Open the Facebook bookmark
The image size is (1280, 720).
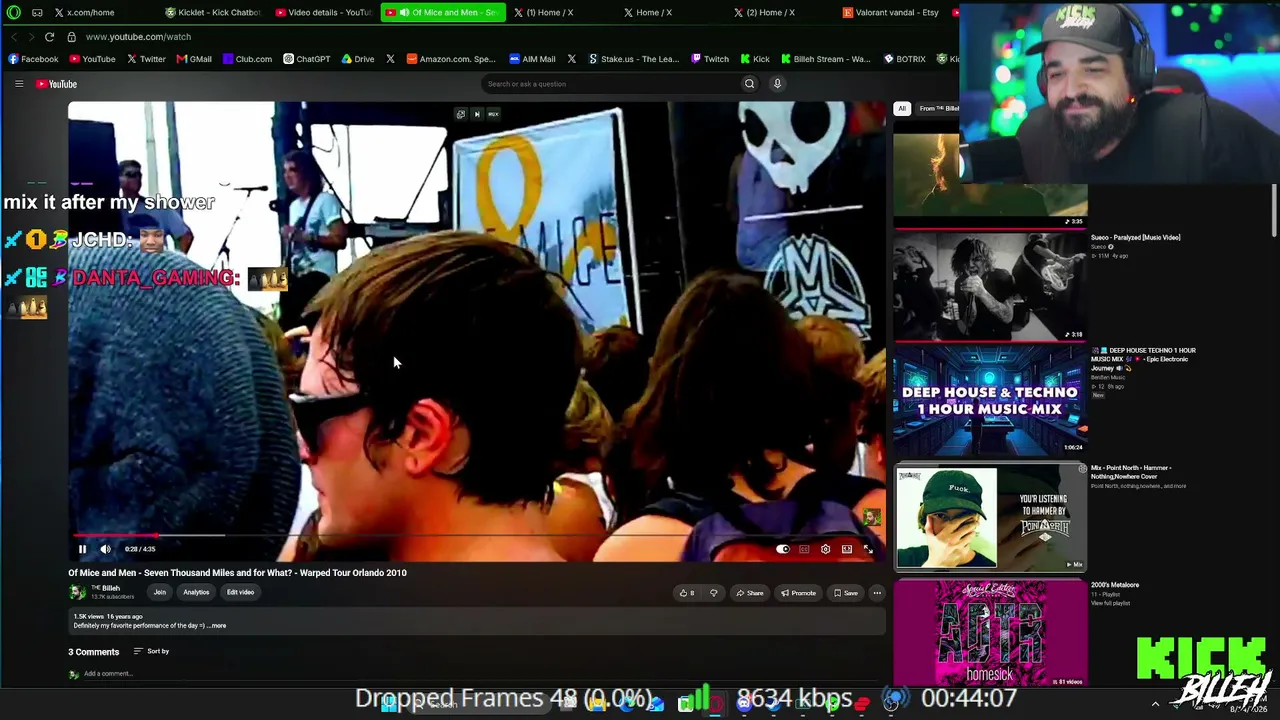pos(33,59)
